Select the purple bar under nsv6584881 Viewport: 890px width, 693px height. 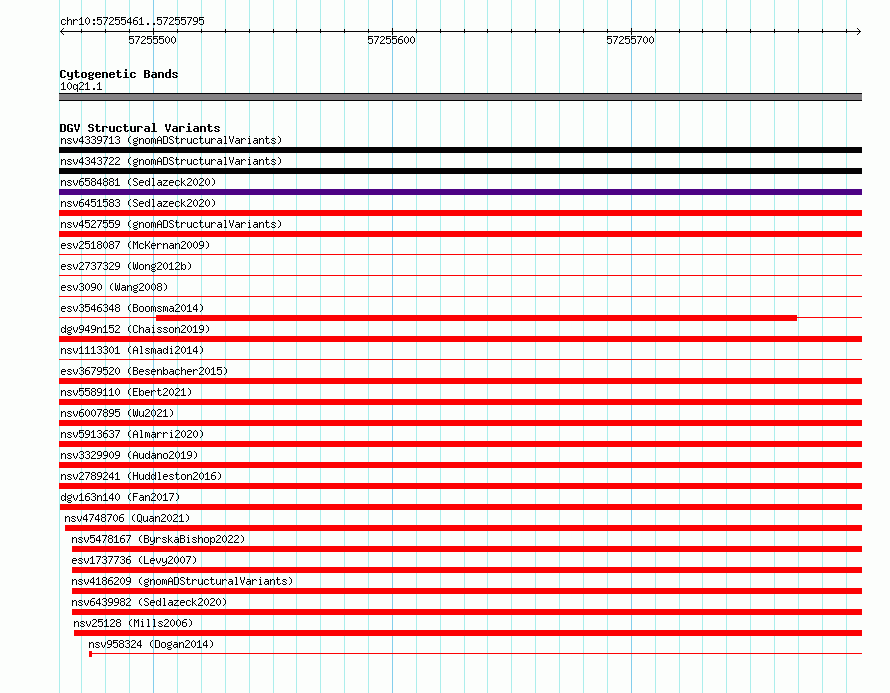[x=460, y=192]
